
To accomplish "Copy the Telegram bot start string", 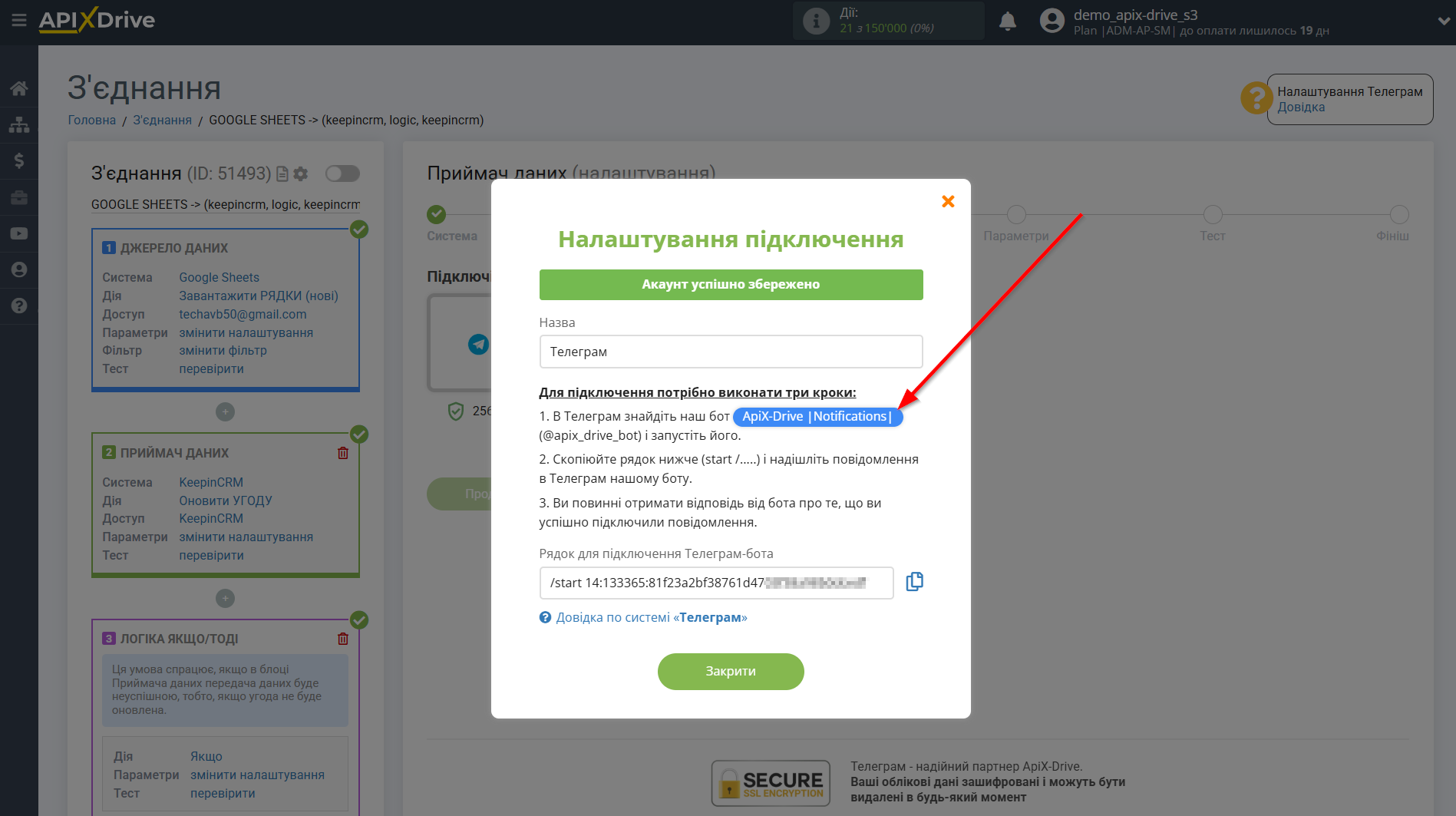I will point(914,582).
